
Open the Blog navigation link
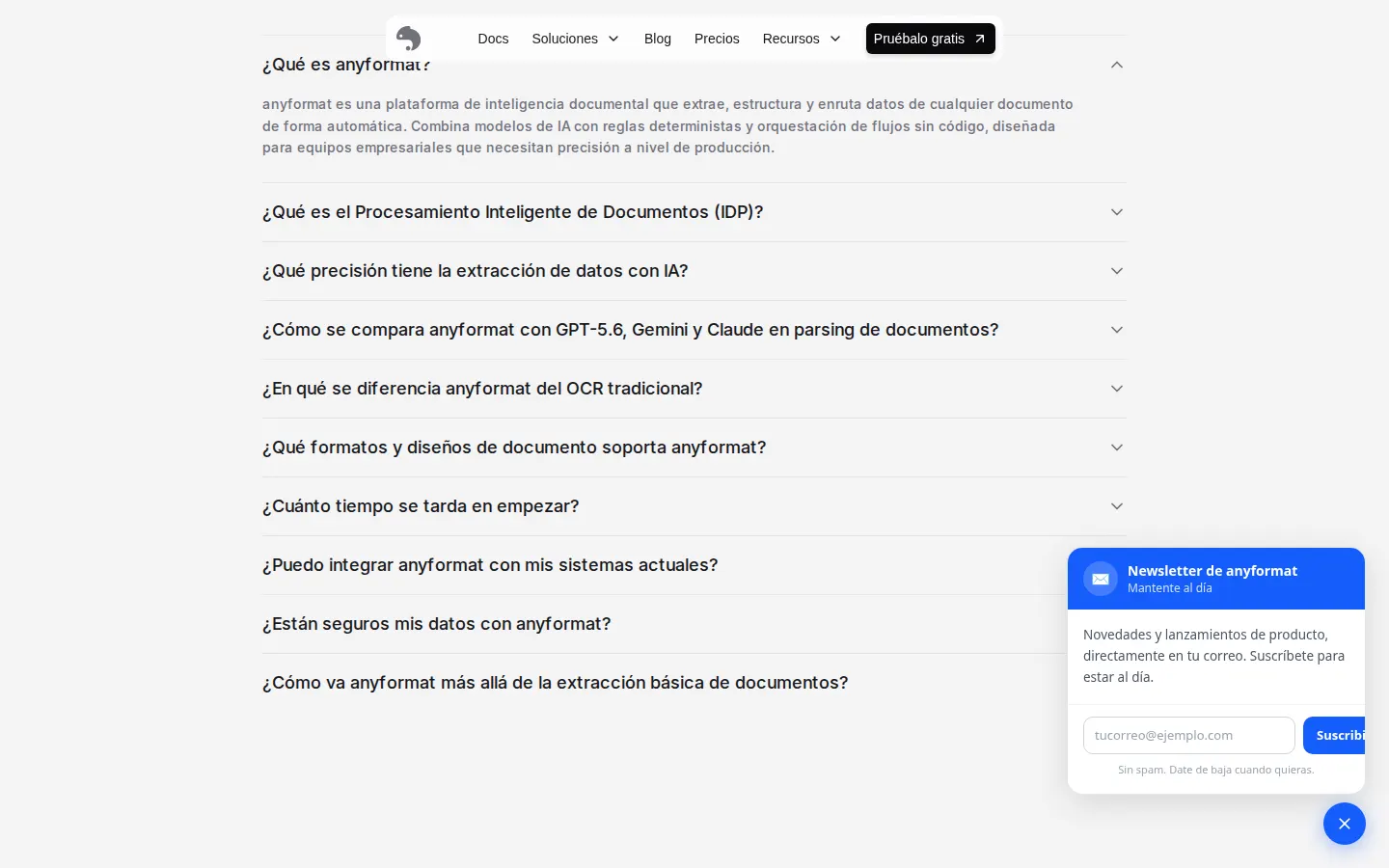click(658, 39)
